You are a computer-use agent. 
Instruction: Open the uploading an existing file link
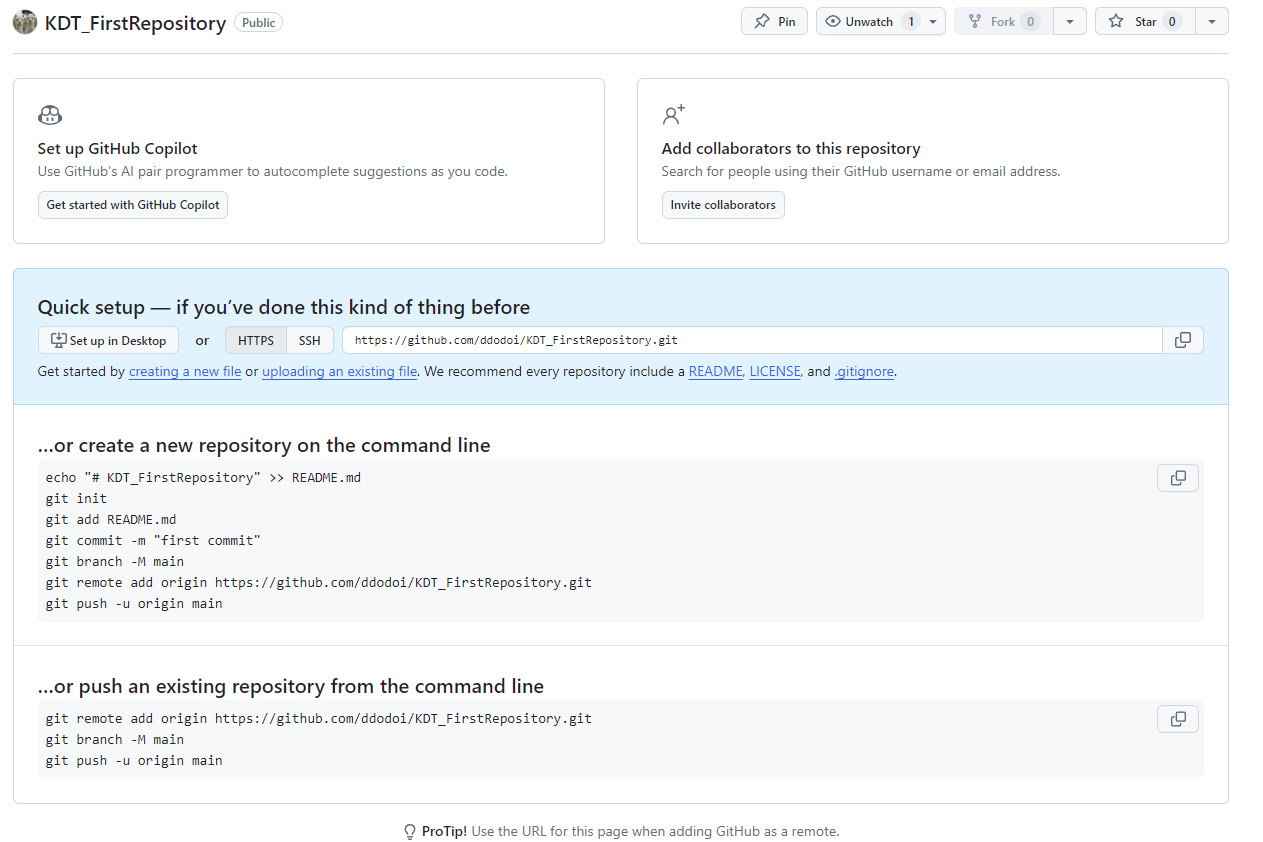coord(340,371)
